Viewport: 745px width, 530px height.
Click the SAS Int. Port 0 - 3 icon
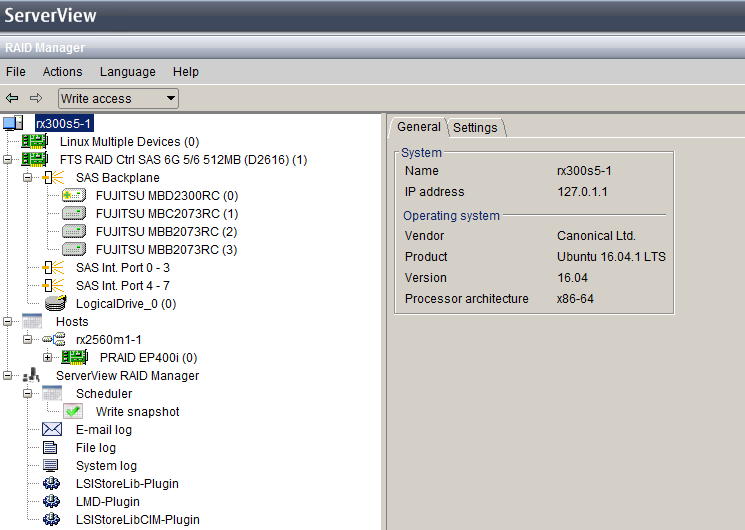[x=53, y=268]
